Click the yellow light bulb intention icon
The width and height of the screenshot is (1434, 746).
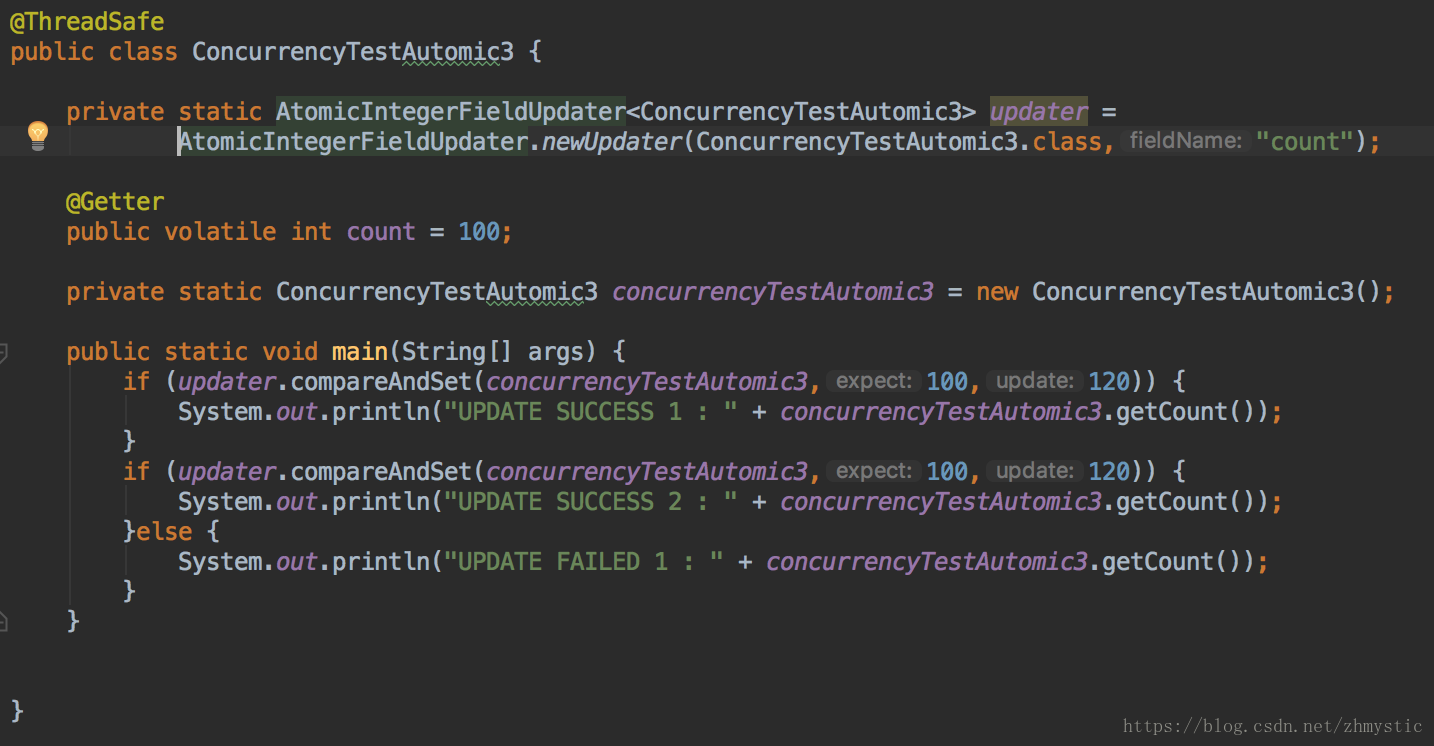[x=38, y=134]
